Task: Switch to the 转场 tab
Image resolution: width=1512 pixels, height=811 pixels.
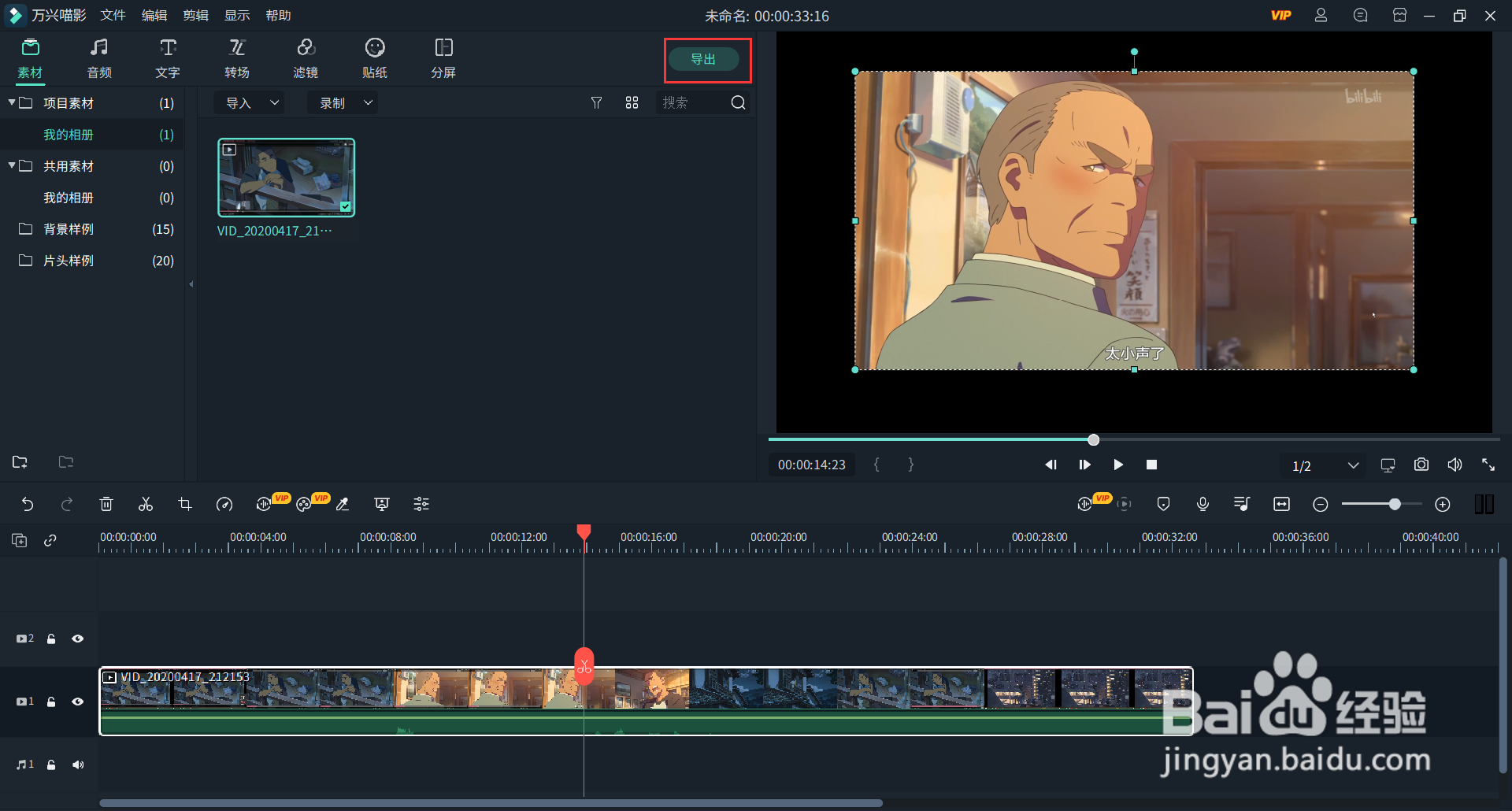Action: (237, 58)
